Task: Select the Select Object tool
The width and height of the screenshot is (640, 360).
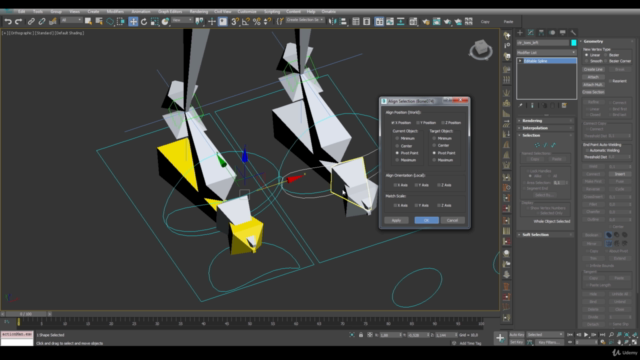Action: tap(88, 21)
